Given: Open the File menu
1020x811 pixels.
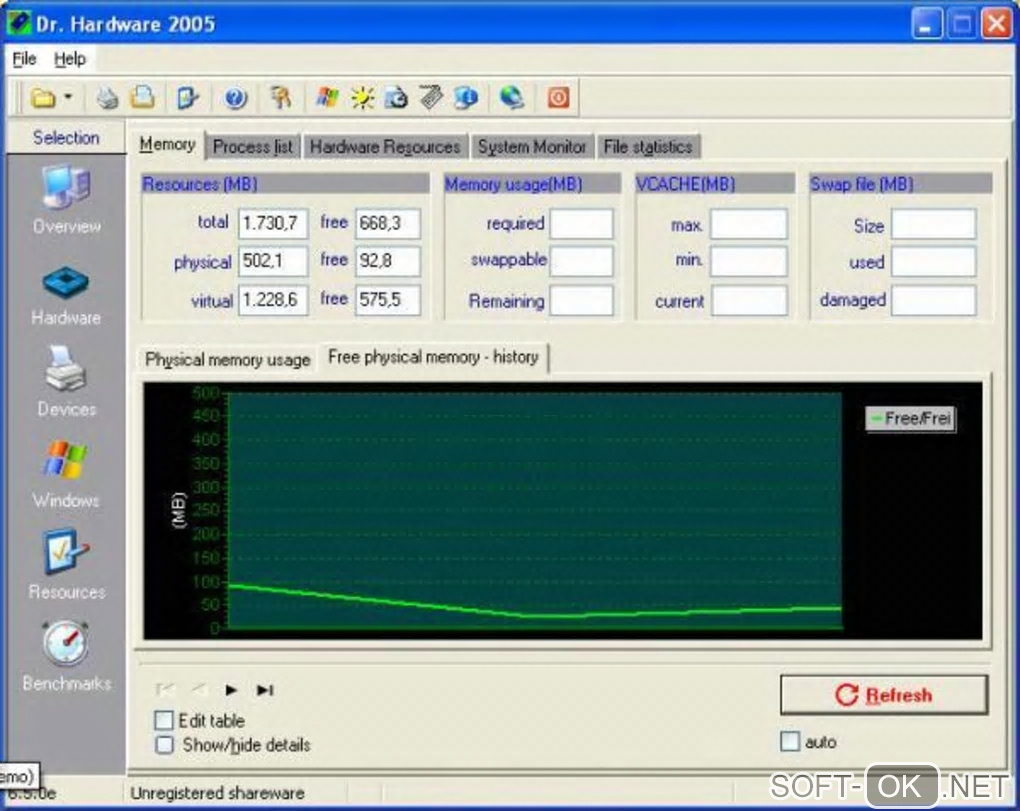Looking at the screenshot, I should tap(25, 59).
